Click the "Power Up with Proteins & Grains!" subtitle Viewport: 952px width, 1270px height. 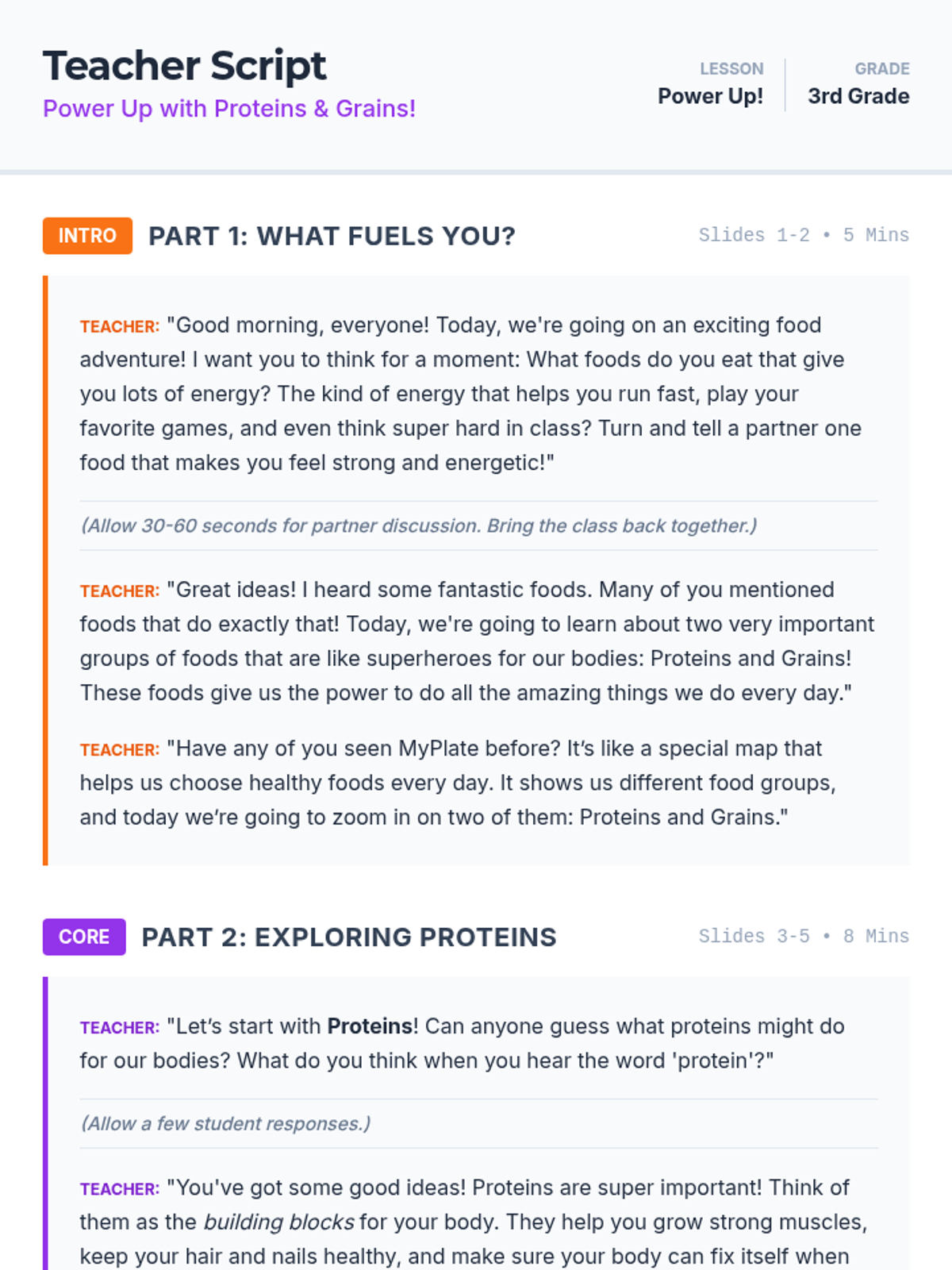pos(229,109)
